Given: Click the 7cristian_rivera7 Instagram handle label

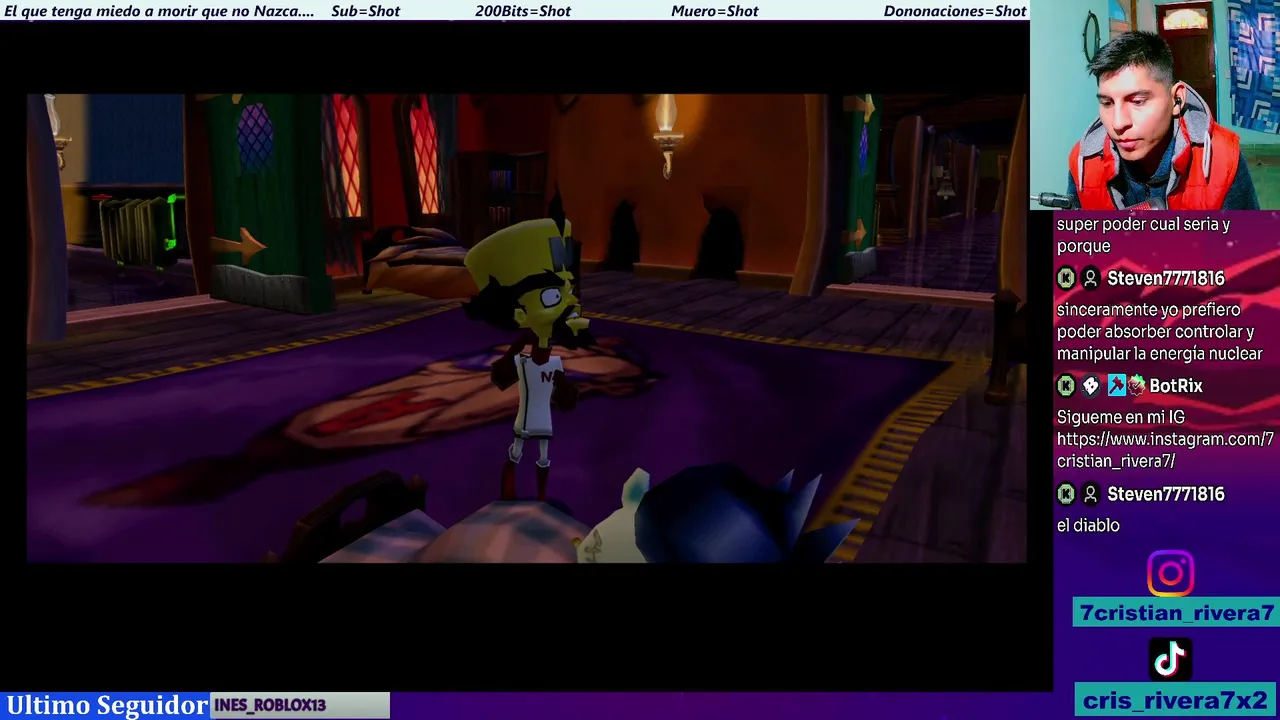Looking at the screenshot, I should (1176, 613).
